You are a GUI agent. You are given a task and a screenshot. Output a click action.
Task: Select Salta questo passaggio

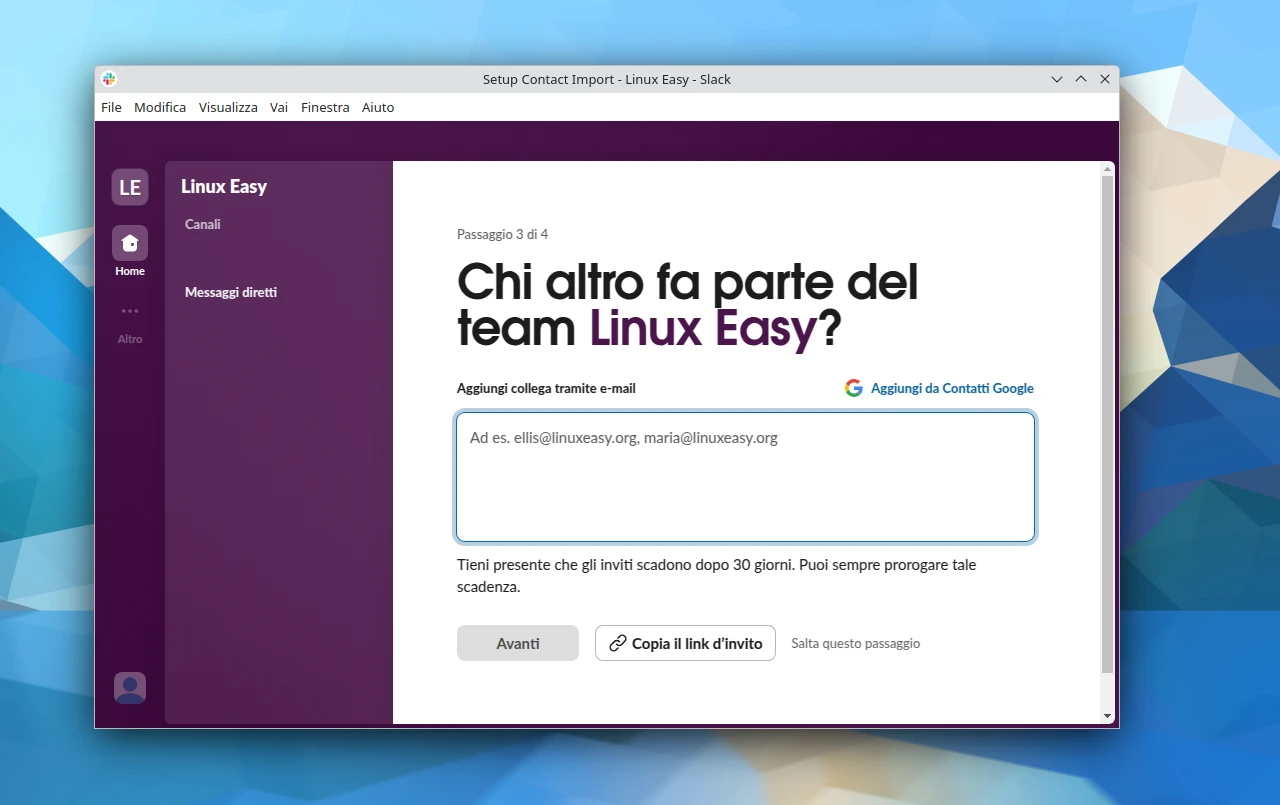[x=855, y=643]
